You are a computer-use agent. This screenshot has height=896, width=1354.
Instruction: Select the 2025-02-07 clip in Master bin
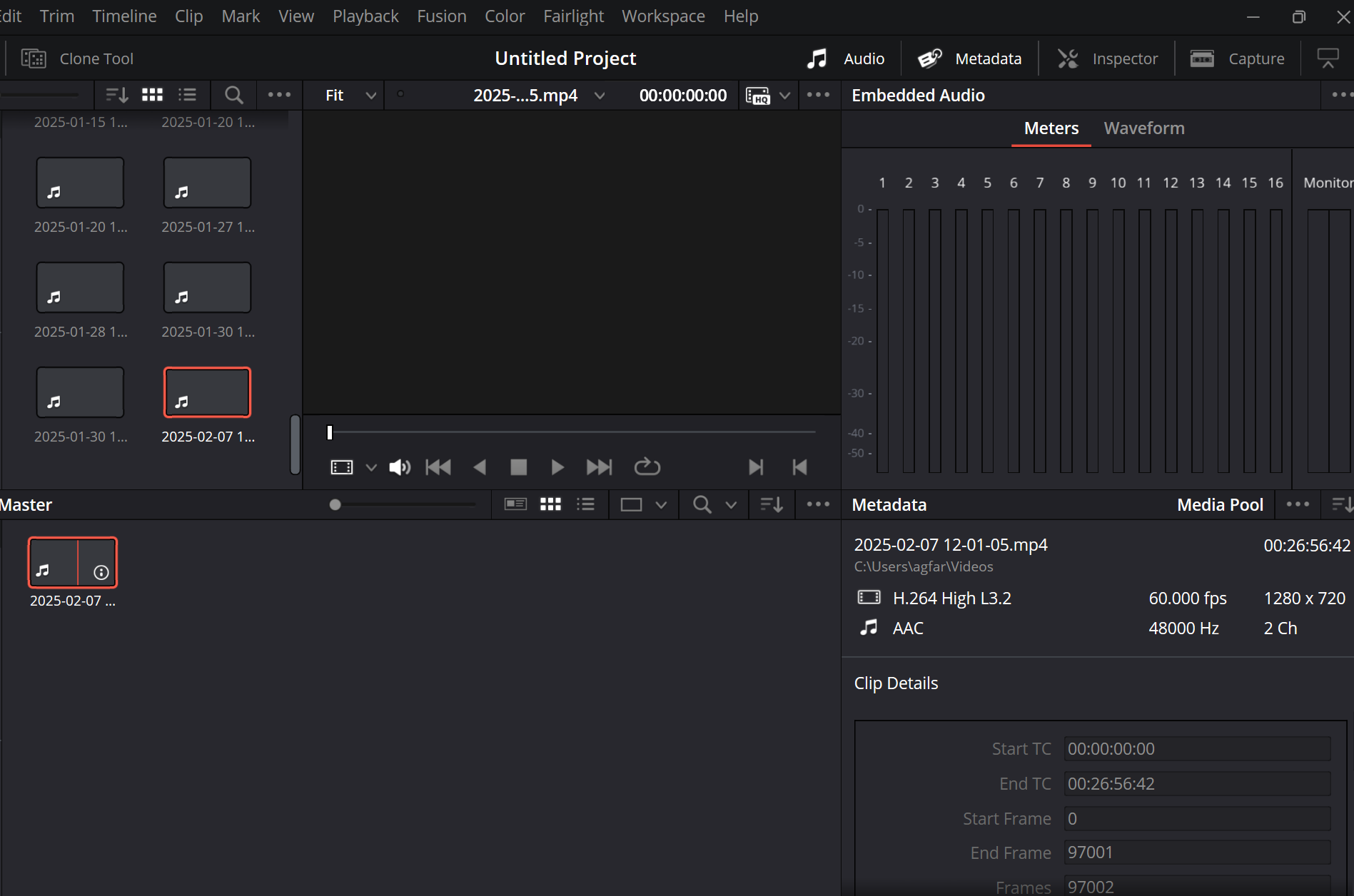pos(73,563)
